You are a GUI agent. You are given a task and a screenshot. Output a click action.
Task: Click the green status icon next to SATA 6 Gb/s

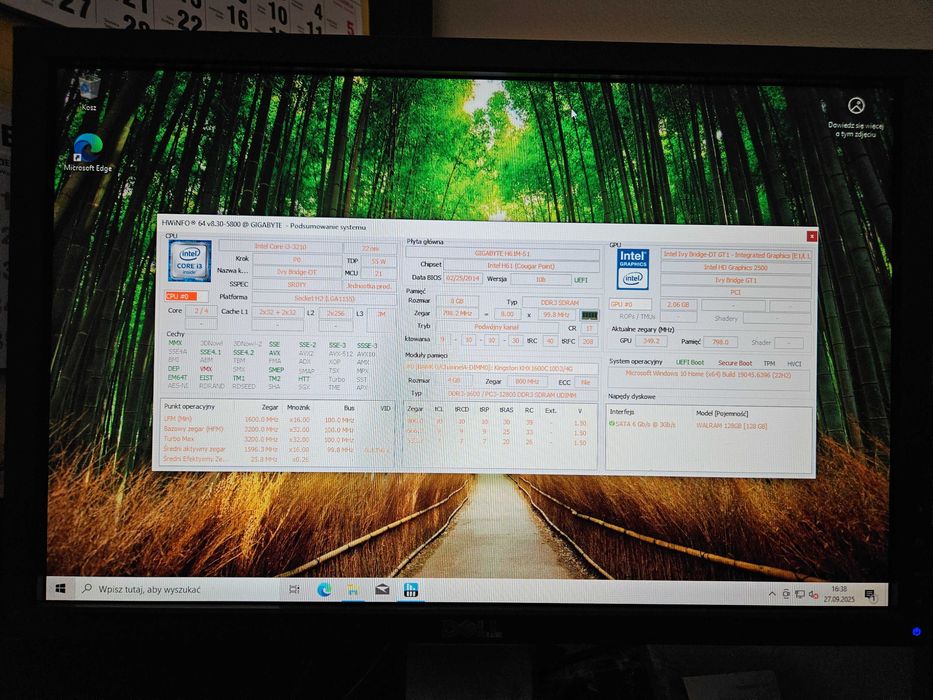(612, 424)
